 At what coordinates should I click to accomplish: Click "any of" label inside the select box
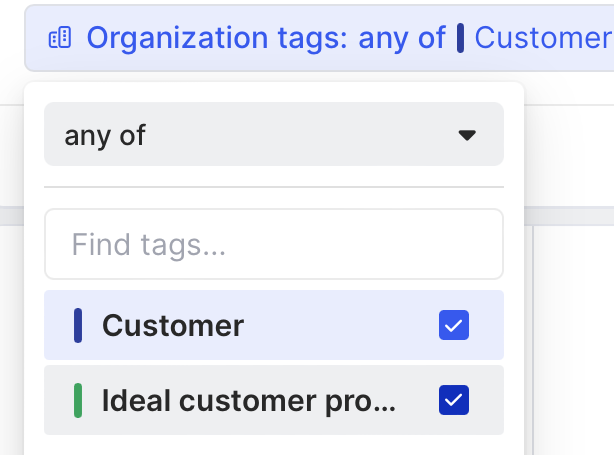click(105, 135)
